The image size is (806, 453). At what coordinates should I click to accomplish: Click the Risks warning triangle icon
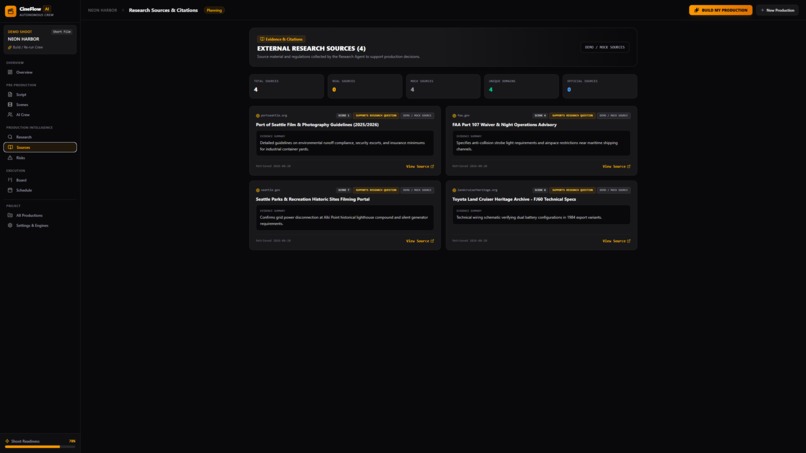10,158
